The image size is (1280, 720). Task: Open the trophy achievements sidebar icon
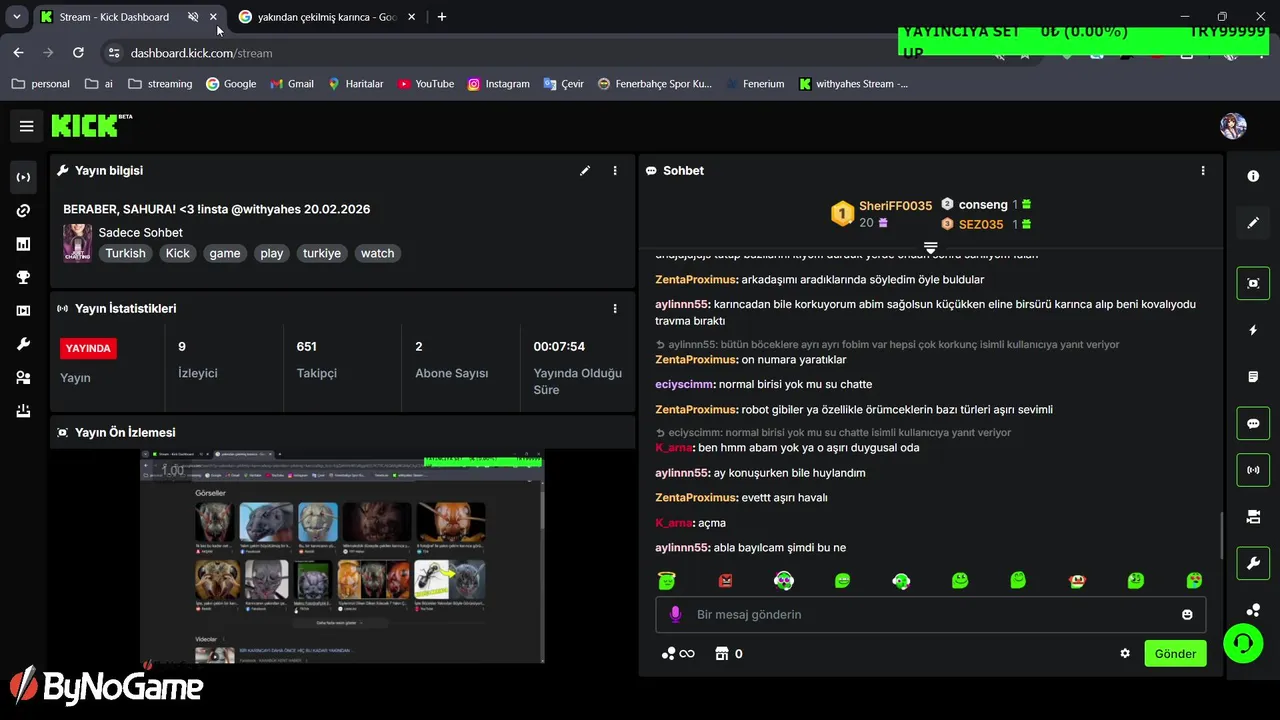[x=23, y=278]
